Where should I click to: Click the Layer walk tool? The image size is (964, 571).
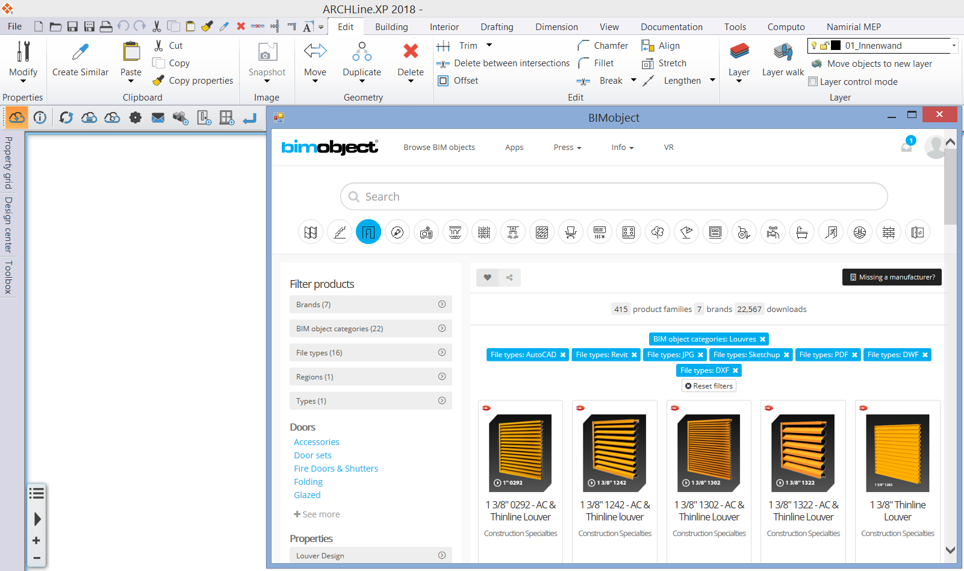[x=783, y=60]
